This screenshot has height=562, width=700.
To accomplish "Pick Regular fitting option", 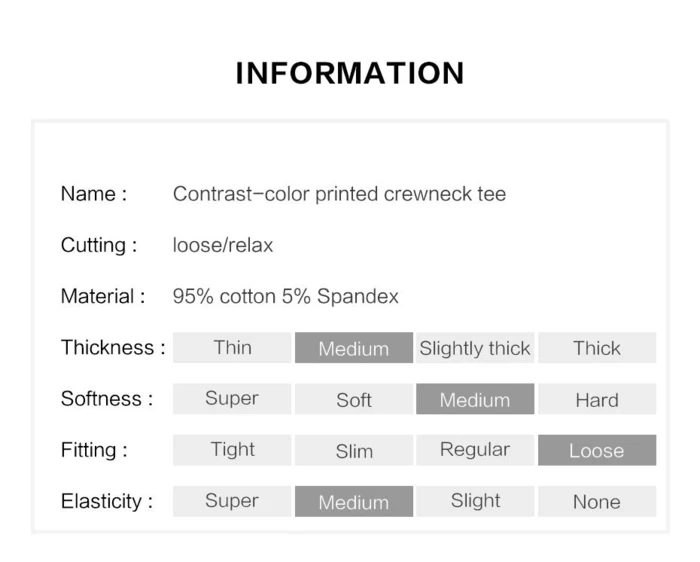I will pos(475,450).
